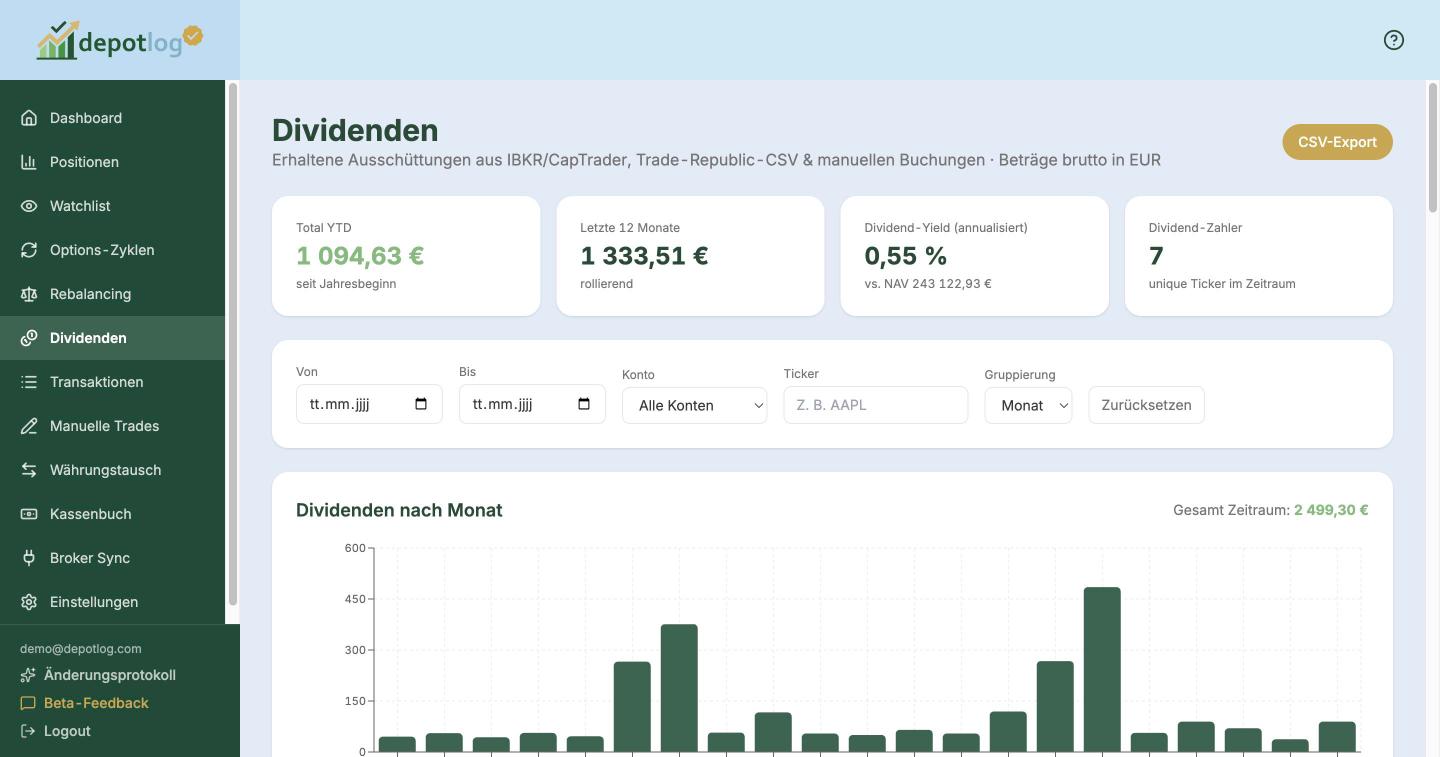The width and height of the screenshot is (1440, 757).
Task: Click the Options-Zyklen refresh icon
Action: (x=29, y=250)
